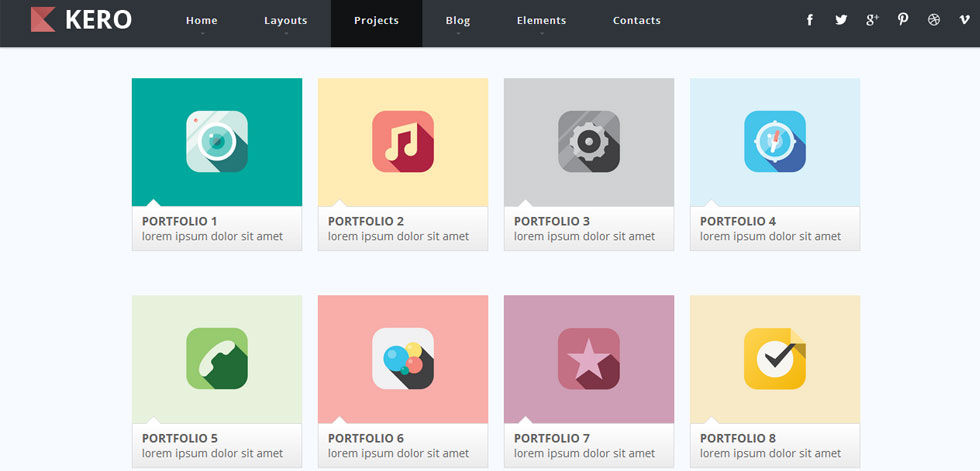Open the Dribbble social icon
The image size is (980, 471).
click(x=934, y=20)
